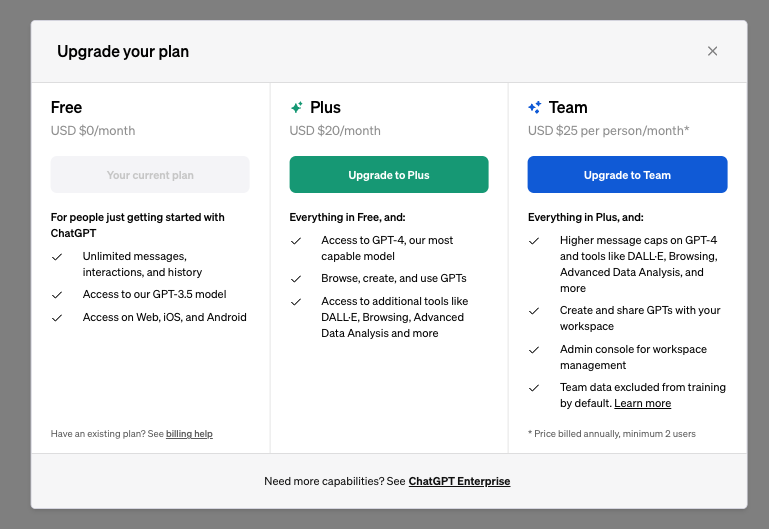Click checkmark beside Higher message caps feature
The width and height of the screenshot is (769, 529).
pos(534,241)
